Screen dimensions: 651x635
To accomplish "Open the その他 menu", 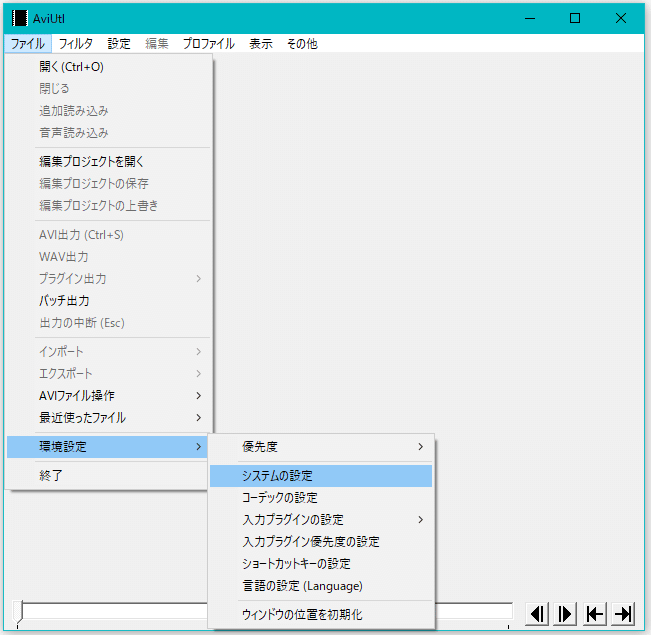I will tap(302, 44).
